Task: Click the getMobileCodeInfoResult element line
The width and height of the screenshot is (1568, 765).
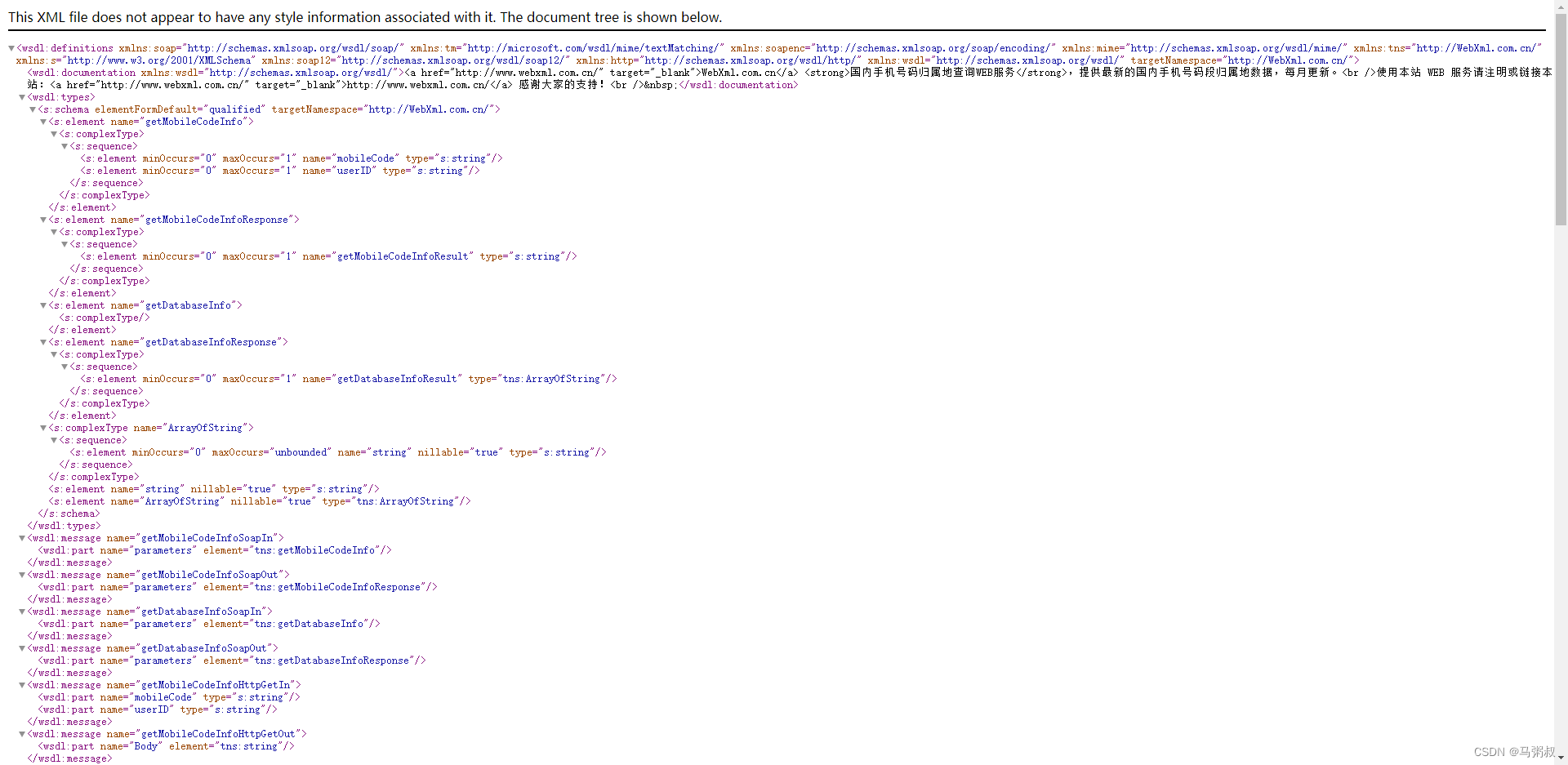Action: (x=328, y=256)
